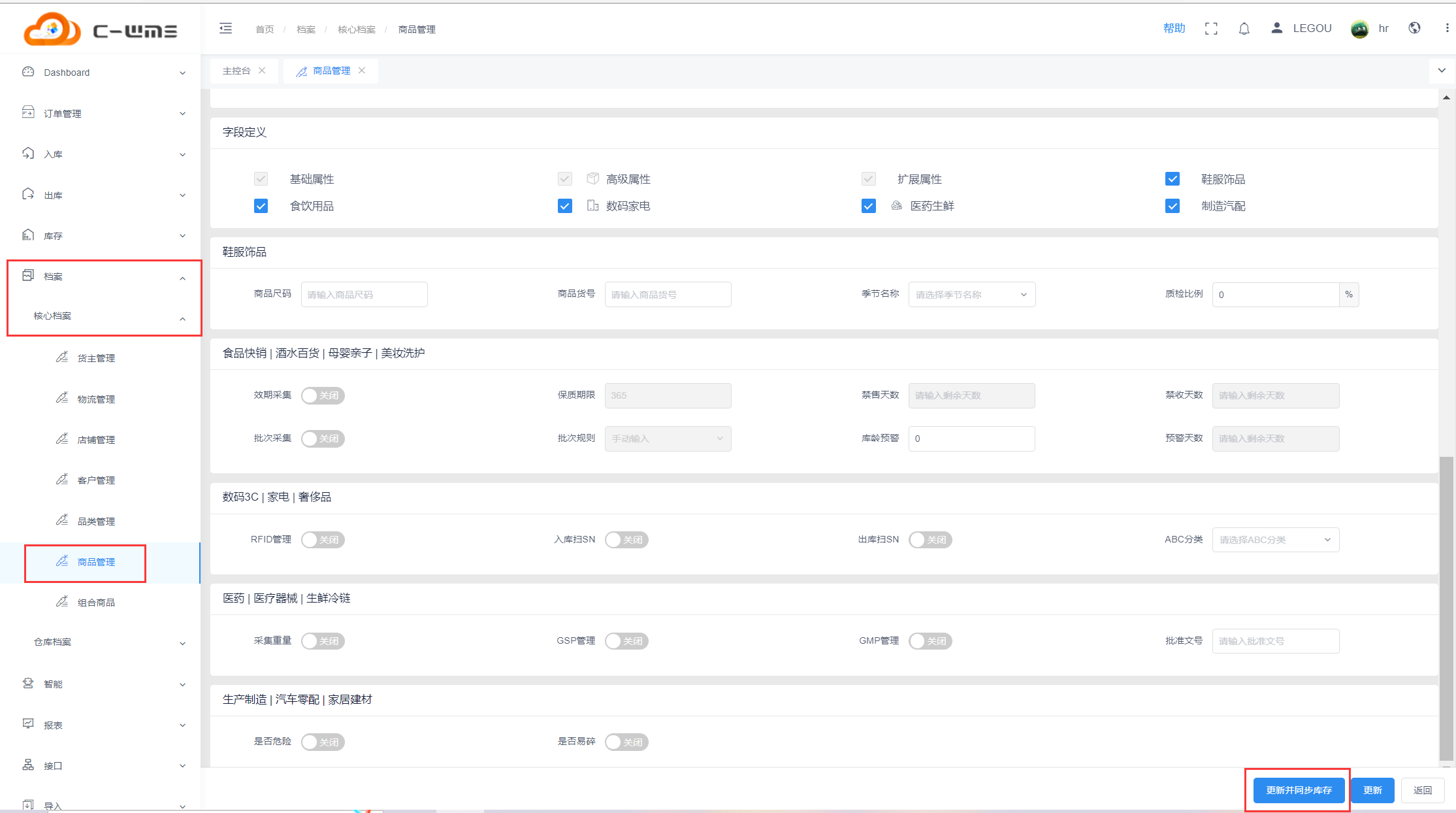
Task: Turn on the 批次采集 switch
Action: coord(323,439)
